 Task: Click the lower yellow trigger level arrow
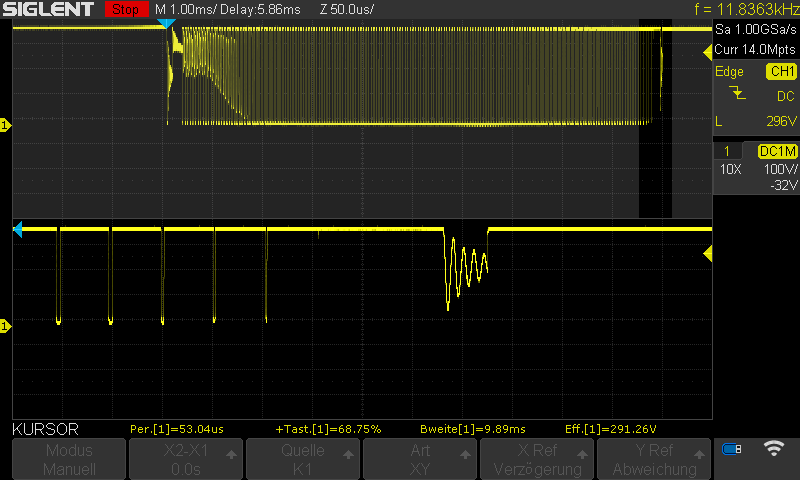pos(708,254)
